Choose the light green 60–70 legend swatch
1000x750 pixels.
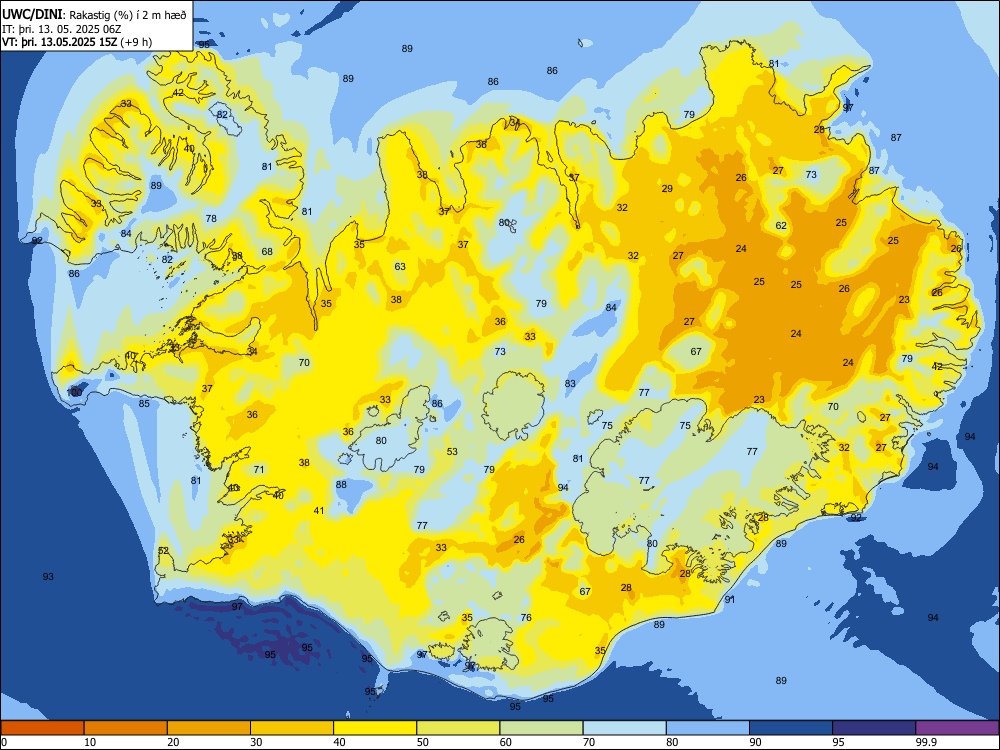(x=541, y=728)
